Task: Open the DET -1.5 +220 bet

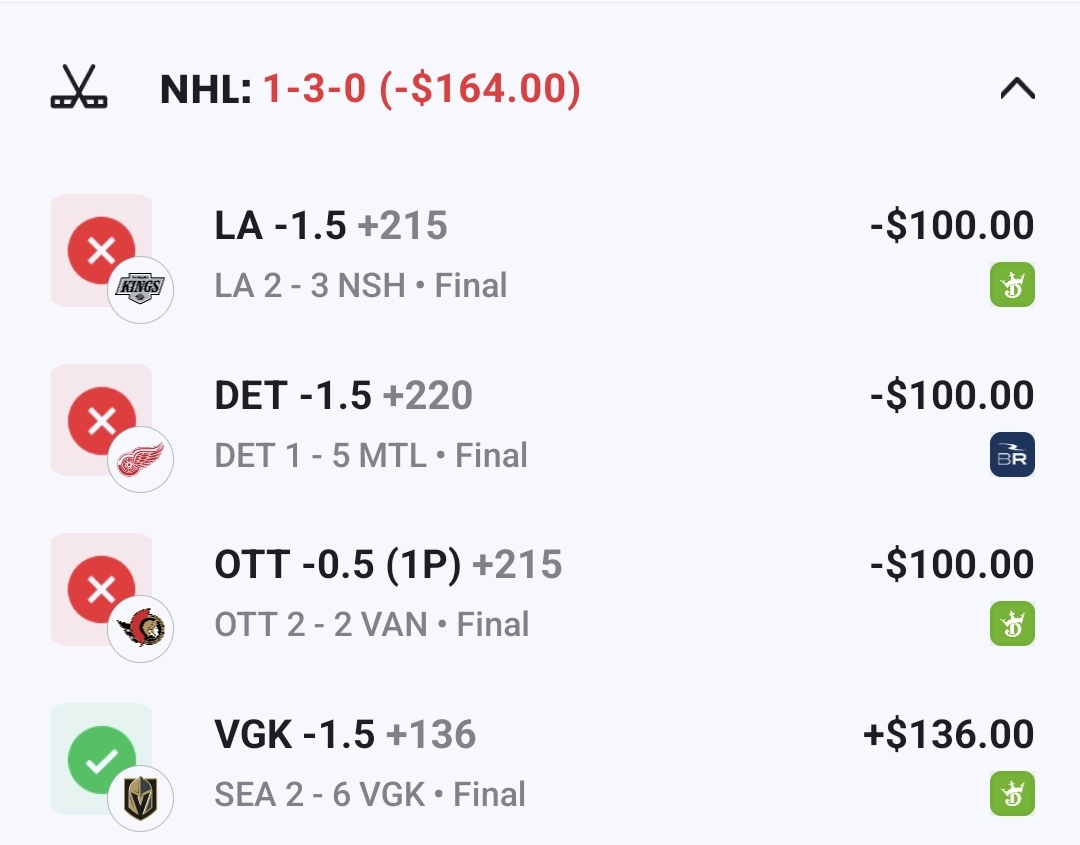Action: tap(343, 396)
